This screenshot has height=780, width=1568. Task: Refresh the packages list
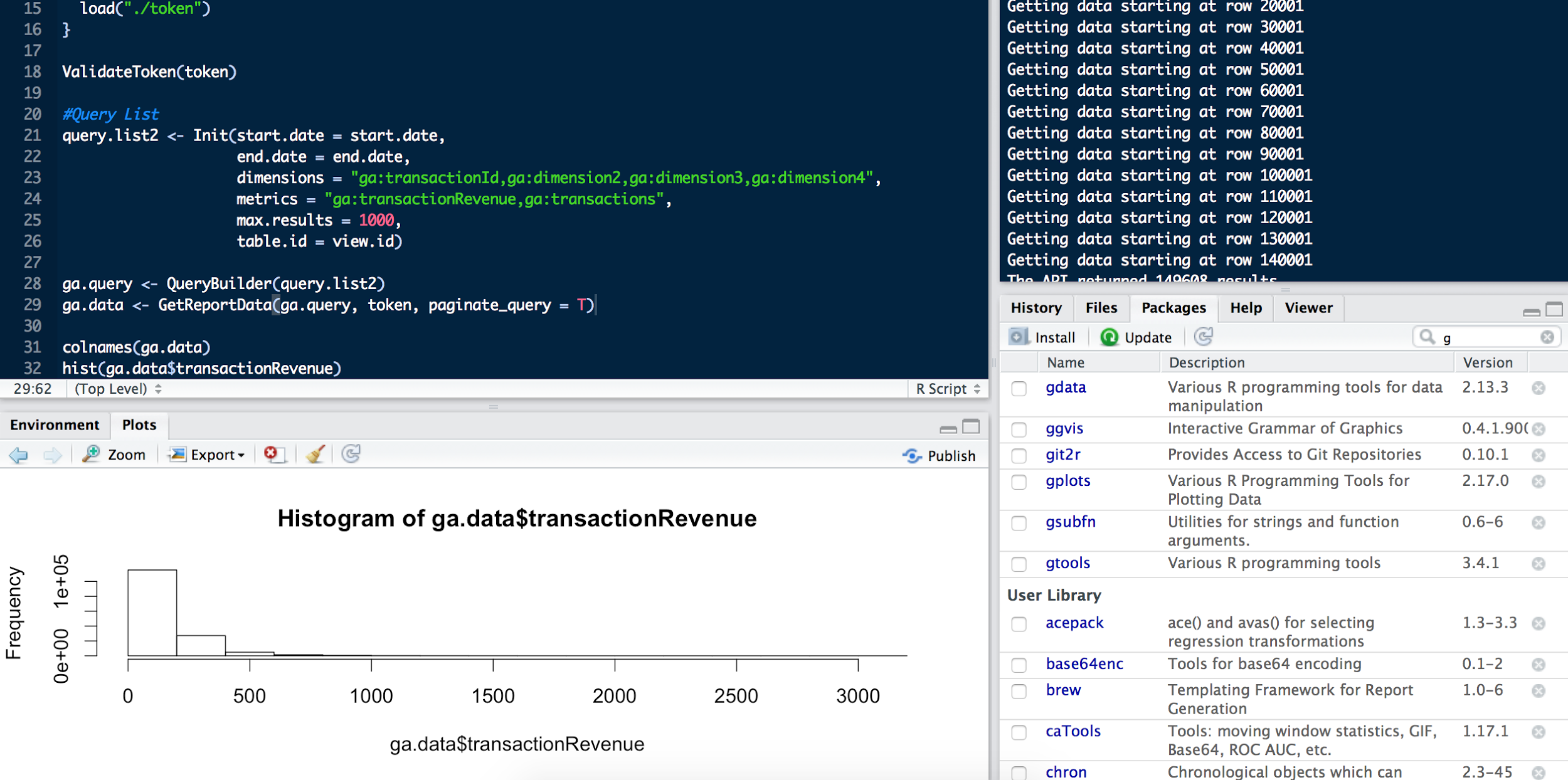1203,337
